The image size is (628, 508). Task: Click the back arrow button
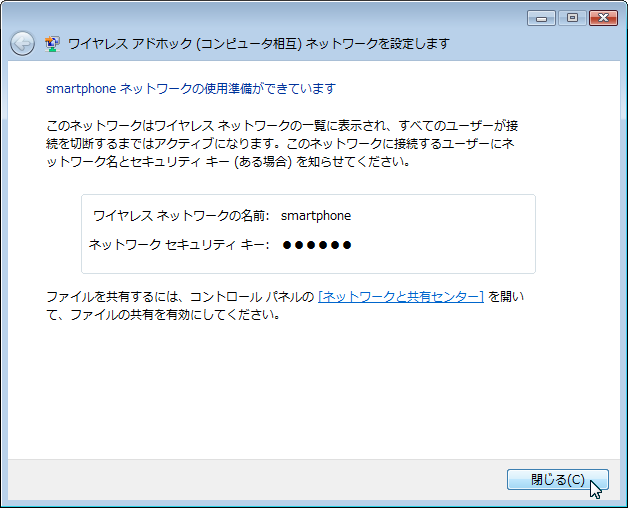coord(22,43)
